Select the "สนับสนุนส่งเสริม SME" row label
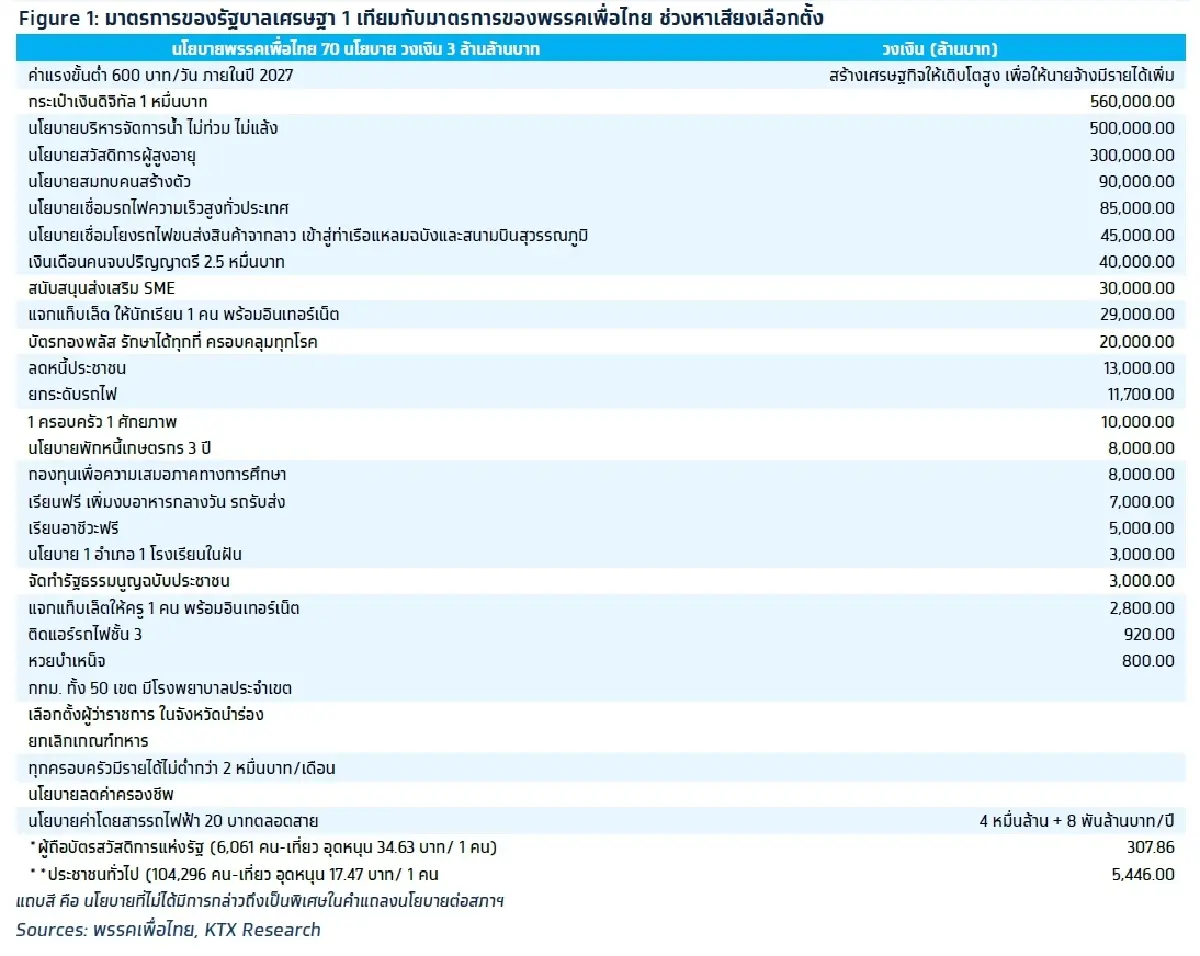The width and height of the screenshot is (1200, 956). pos(102,288)
